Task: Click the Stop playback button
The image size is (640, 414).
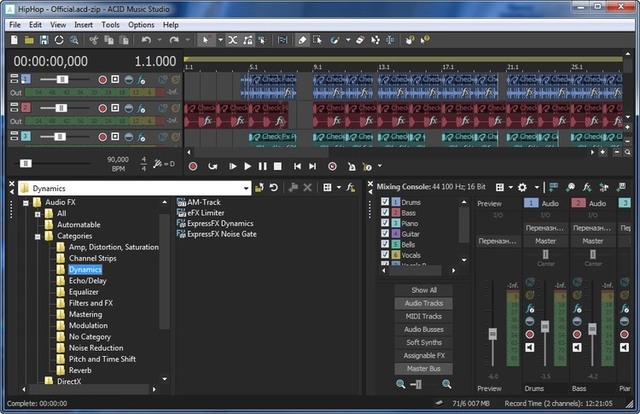Action: [x=278, y=166]
